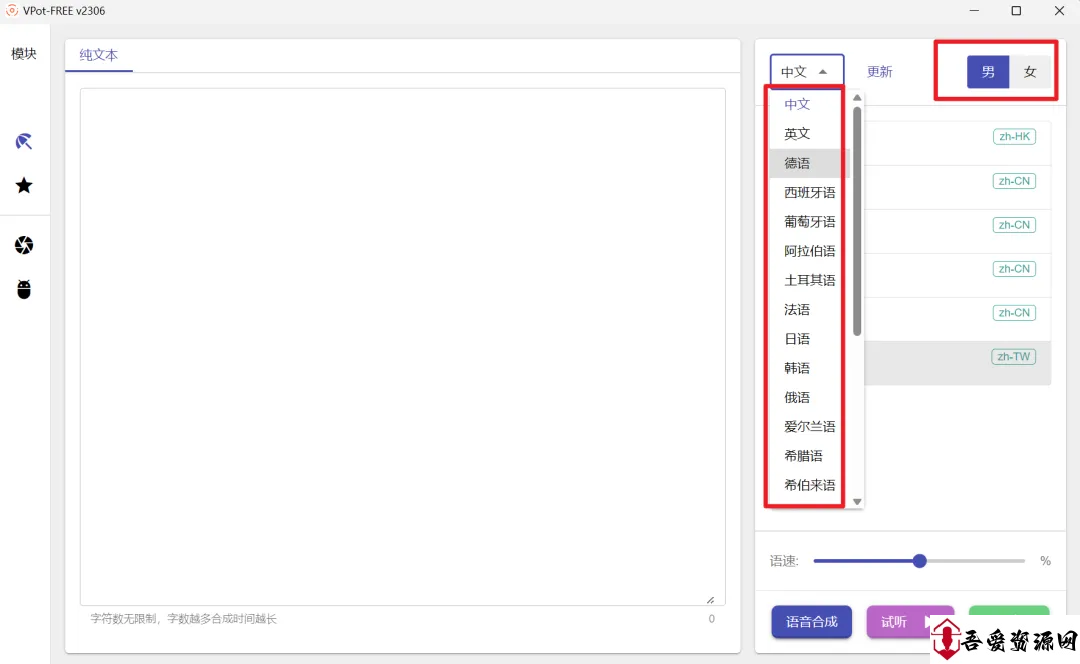Click the text area resize grip
The height and width of the screenshot is (664, 1080).
pos(710,600)
